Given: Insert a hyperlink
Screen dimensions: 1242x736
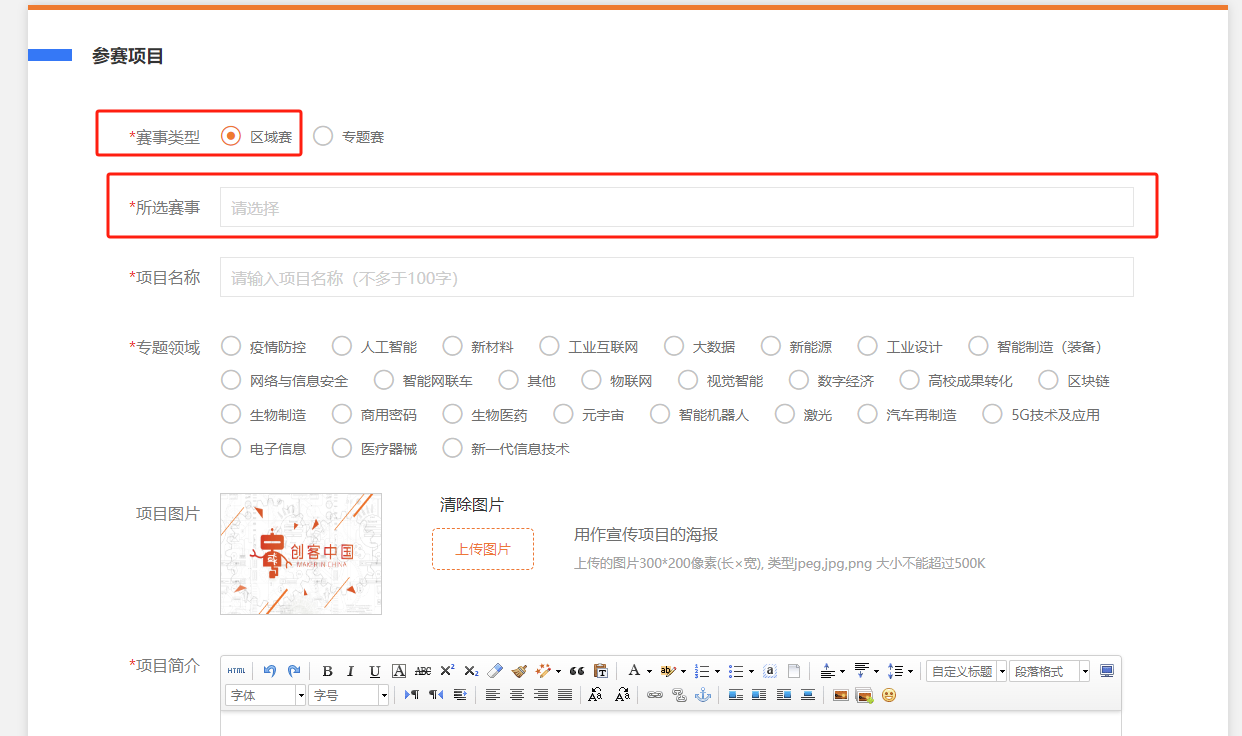Looking at the screenshot, I should [655, 695].
